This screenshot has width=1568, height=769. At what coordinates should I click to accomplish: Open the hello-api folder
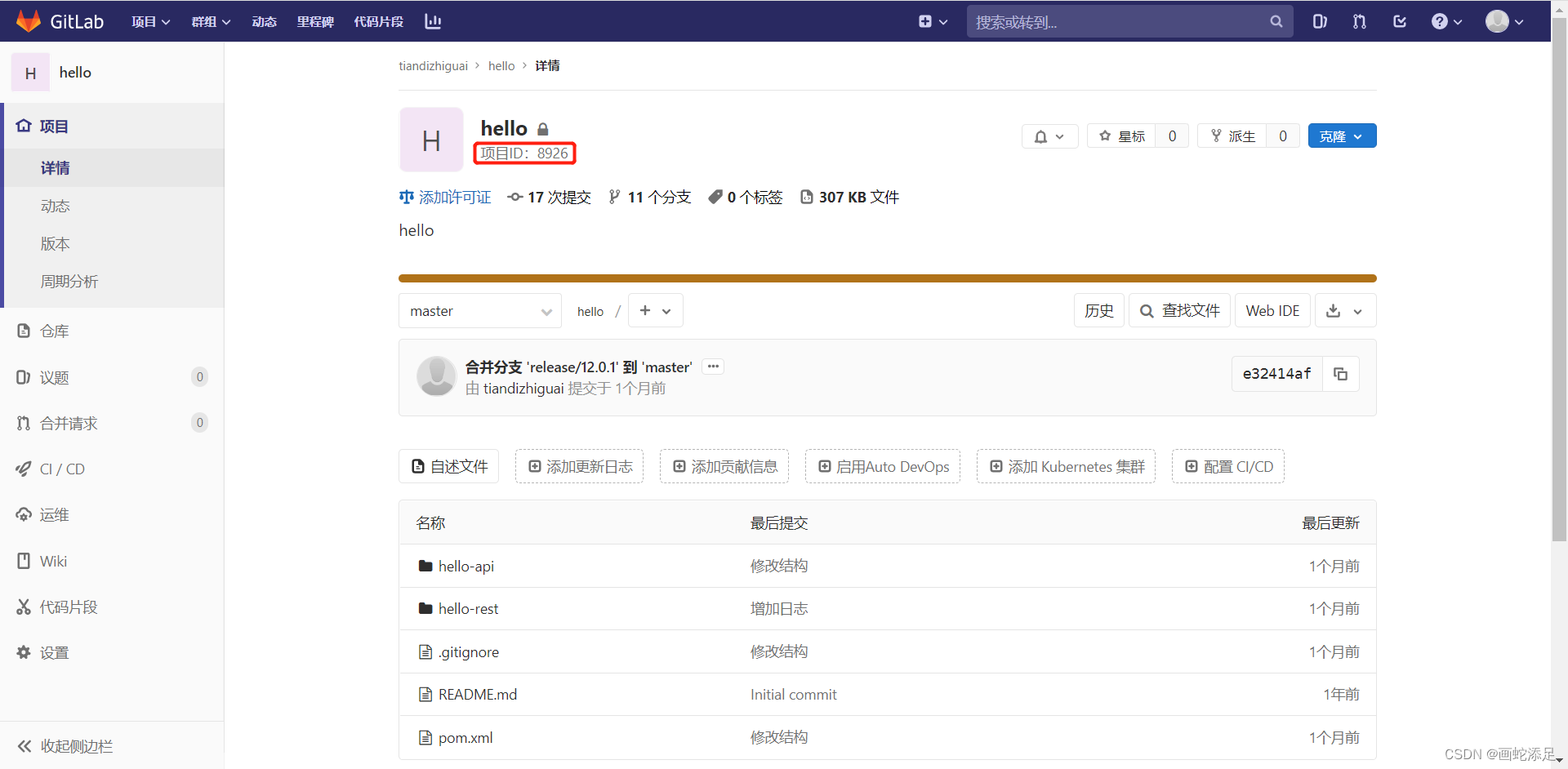pyautogui.click(x=466, y=566)
